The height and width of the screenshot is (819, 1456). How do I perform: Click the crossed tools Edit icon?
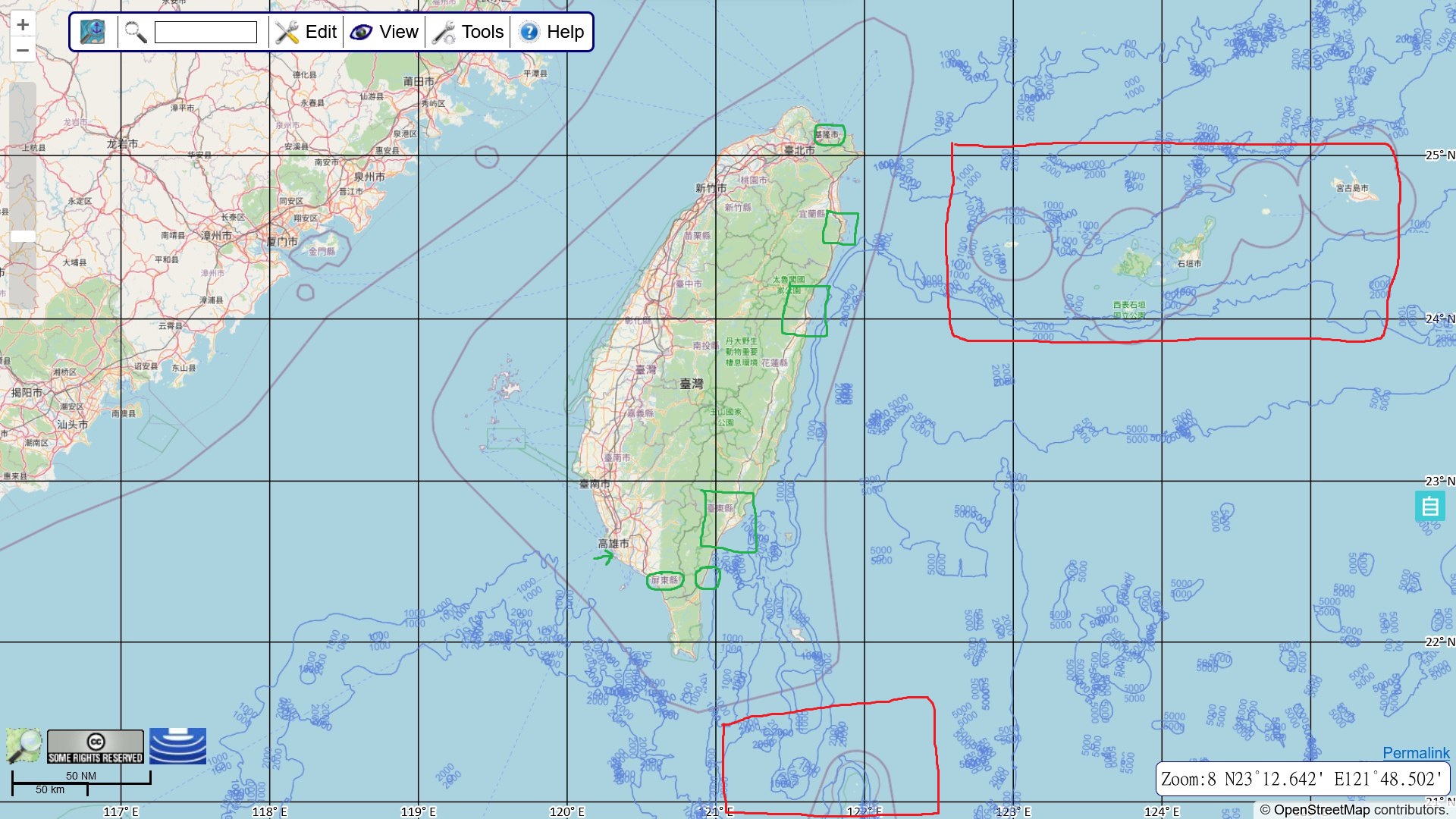pyautogui.click(x=287, y=32)
